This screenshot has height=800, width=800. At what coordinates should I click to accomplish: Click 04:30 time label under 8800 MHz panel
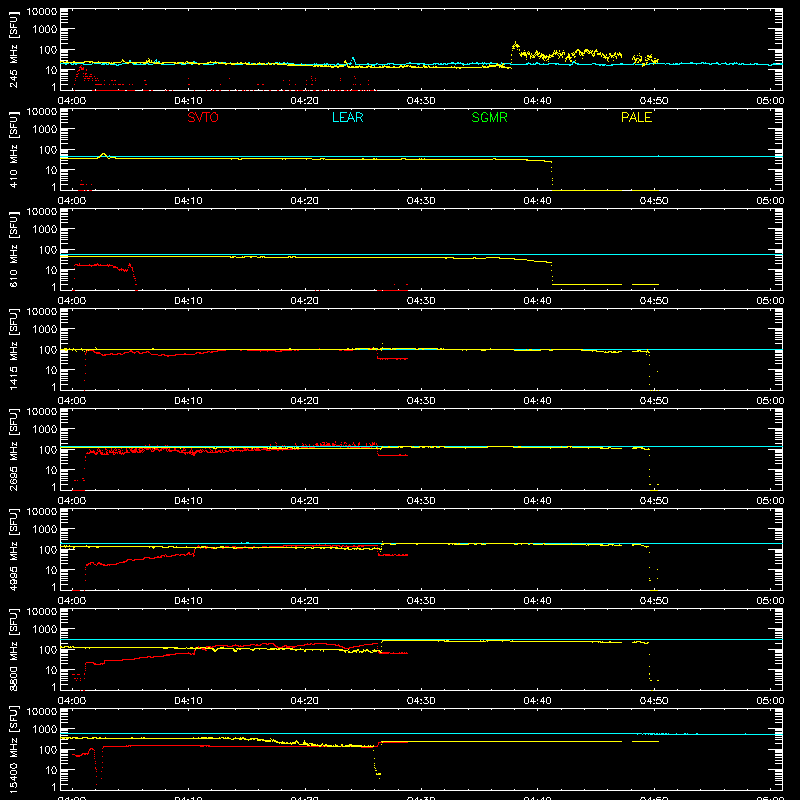421,701
